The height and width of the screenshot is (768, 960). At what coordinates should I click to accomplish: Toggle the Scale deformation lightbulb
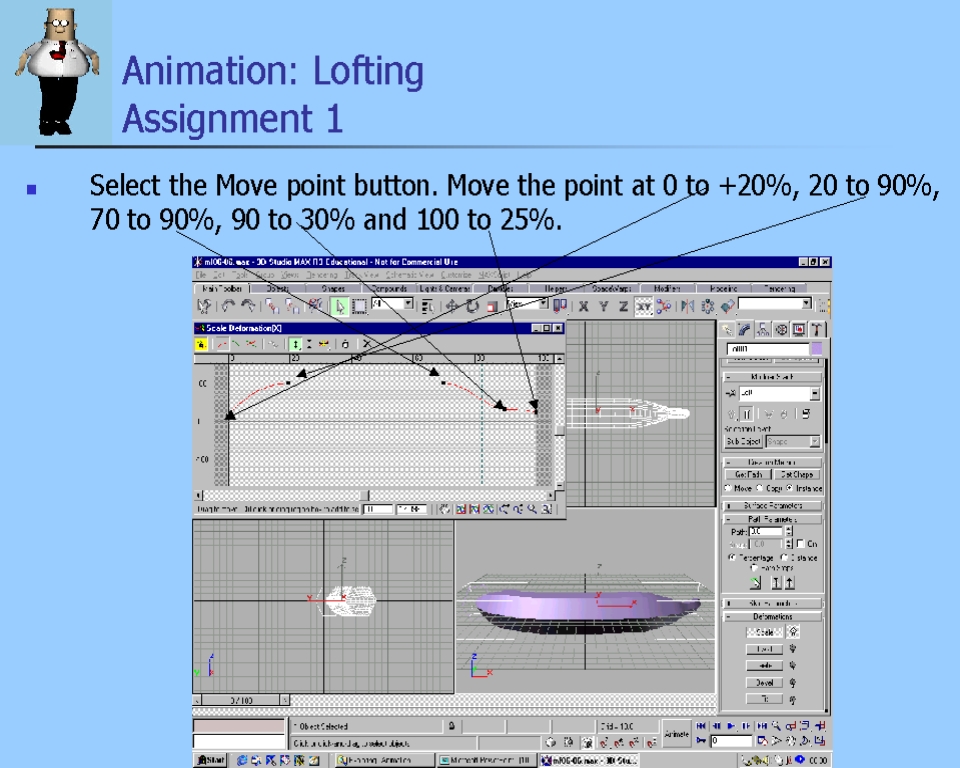click(794, 632)
